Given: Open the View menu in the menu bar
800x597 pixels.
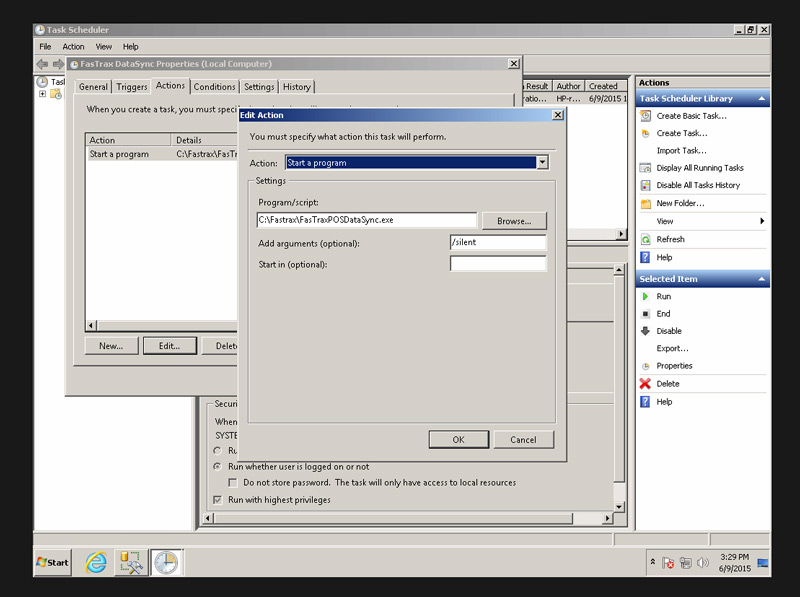Looking at the screenshot, I should (104, 46).
